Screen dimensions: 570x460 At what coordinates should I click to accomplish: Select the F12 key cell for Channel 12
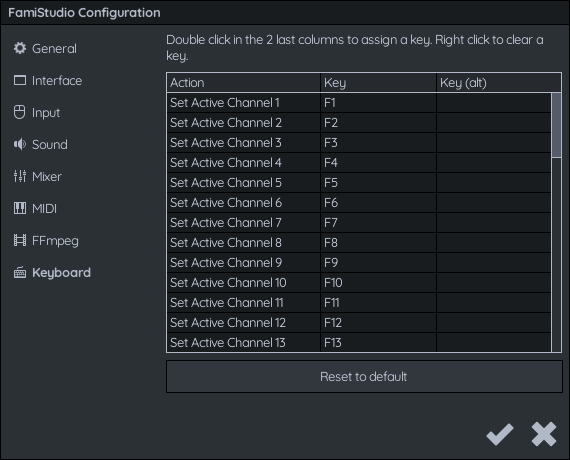tap(378, 323)
